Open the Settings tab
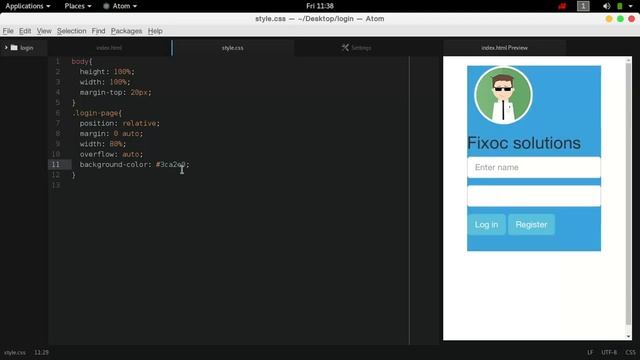 click(x=356, y=48)
